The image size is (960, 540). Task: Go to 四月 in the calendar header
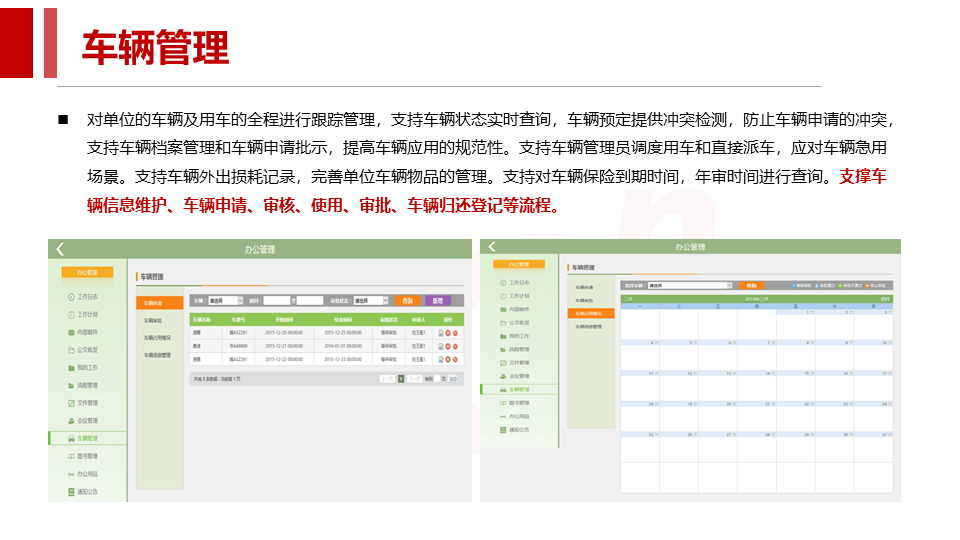(x=885, y=298)
